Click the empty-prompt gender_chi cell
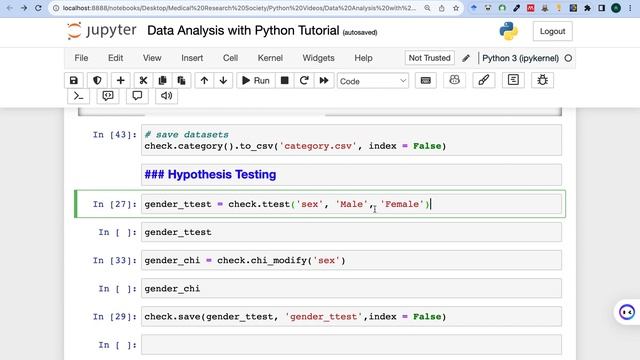640x360 pixels. 351,288
